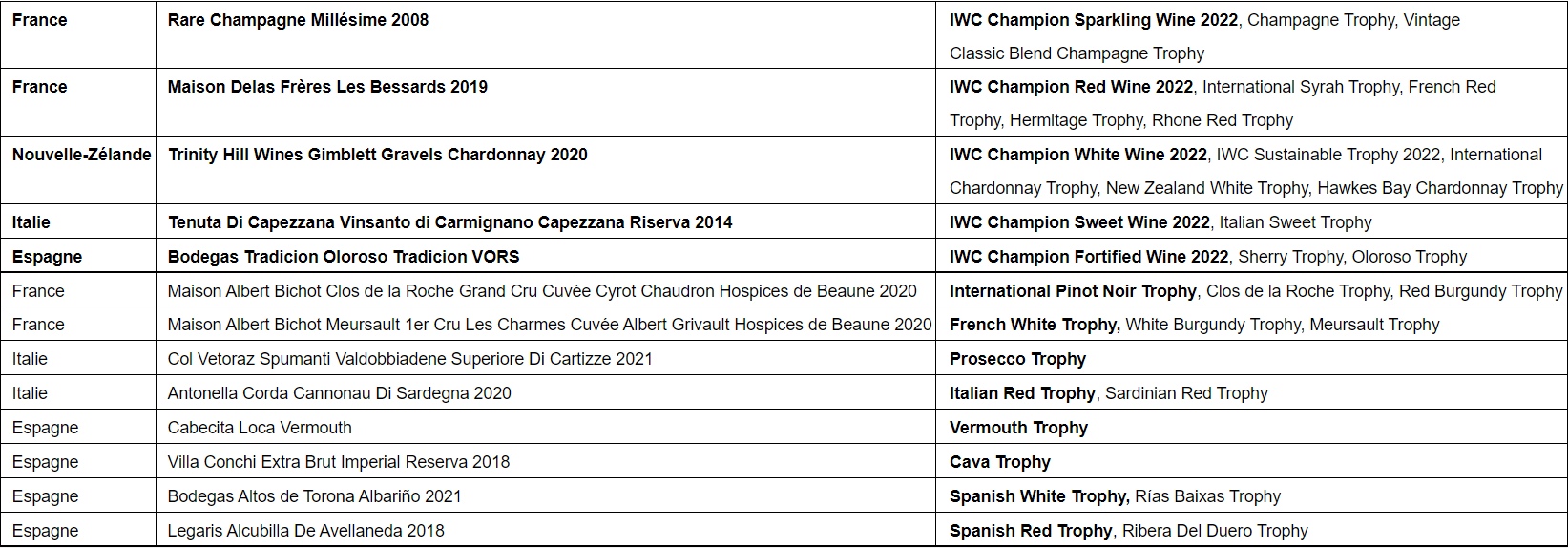Select the Vermouth Trophy cell
The image size is (1568, 548).
click(1018, 428)
